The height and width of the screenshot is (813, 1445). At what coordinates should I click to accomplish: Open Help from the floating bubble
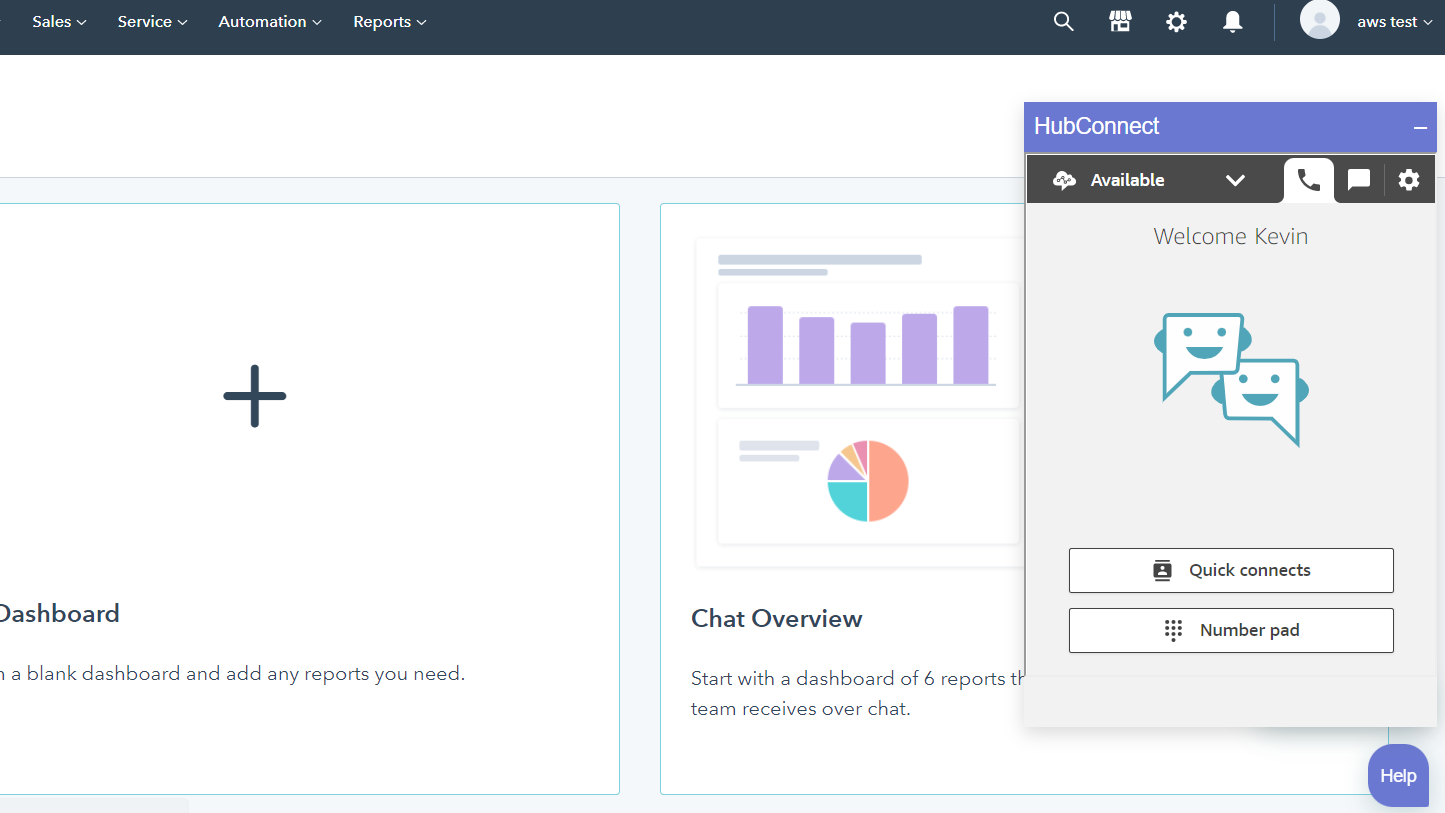point(1398,775)
